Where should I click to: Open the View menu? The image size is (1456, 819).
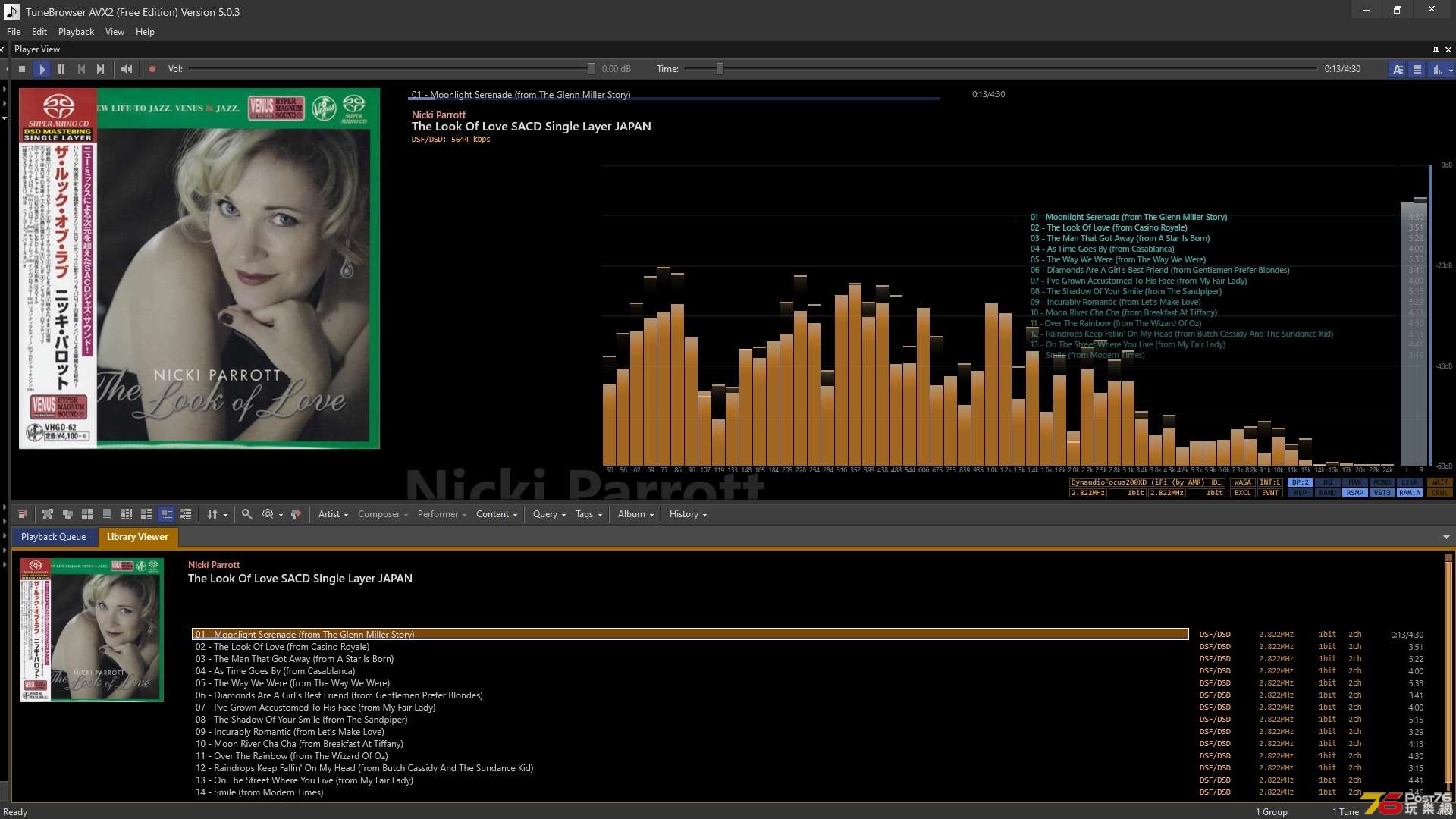click(115, 32)
